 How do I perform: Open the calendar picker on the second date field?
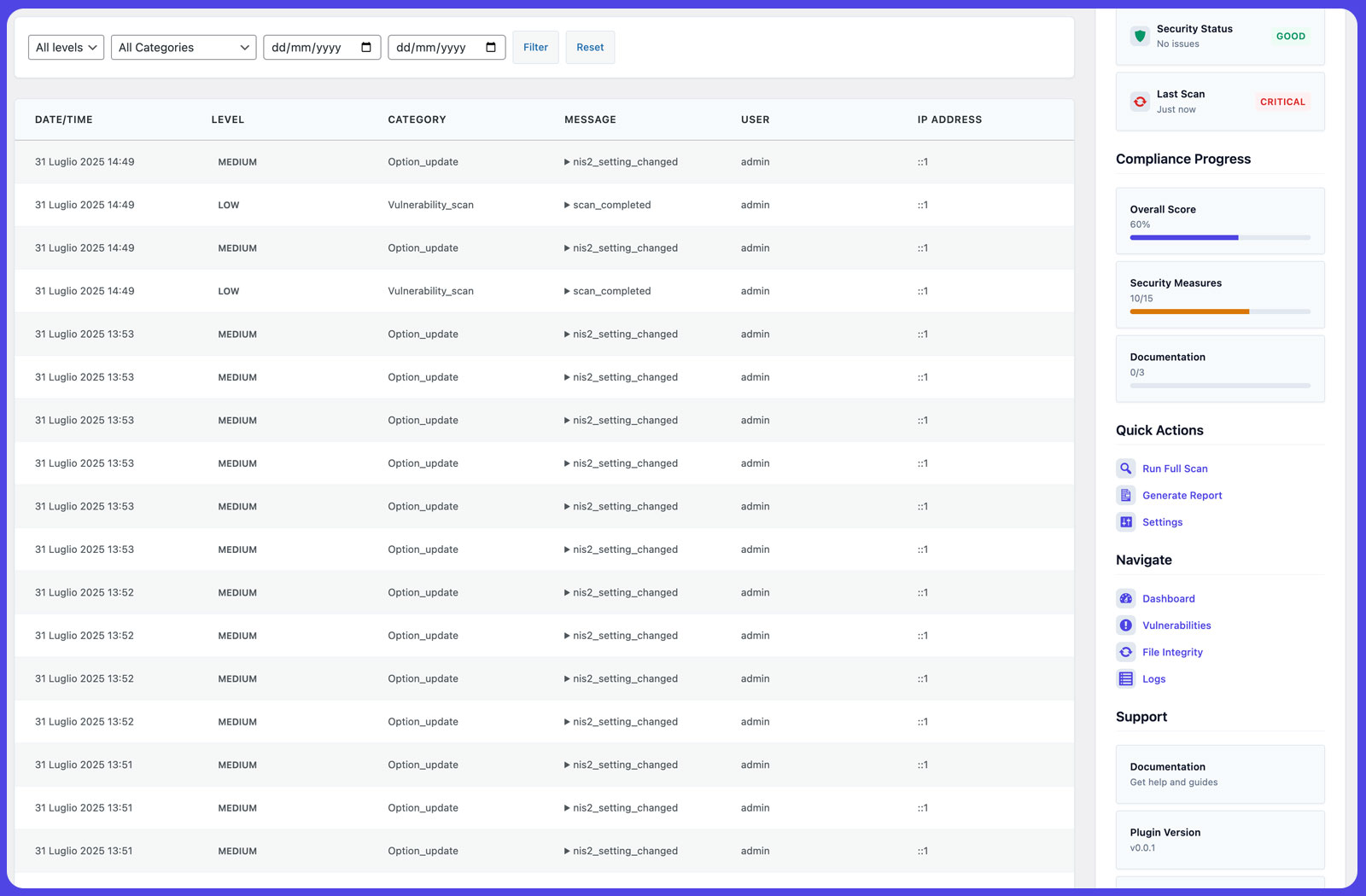click(x=492, y=47)
